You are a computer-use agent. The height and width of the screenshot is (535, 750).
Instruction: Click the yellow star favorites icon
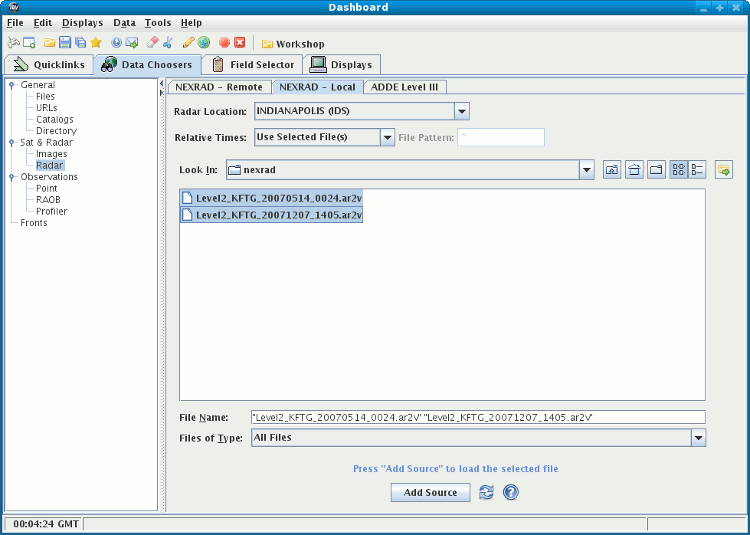(x=96, y=43)
